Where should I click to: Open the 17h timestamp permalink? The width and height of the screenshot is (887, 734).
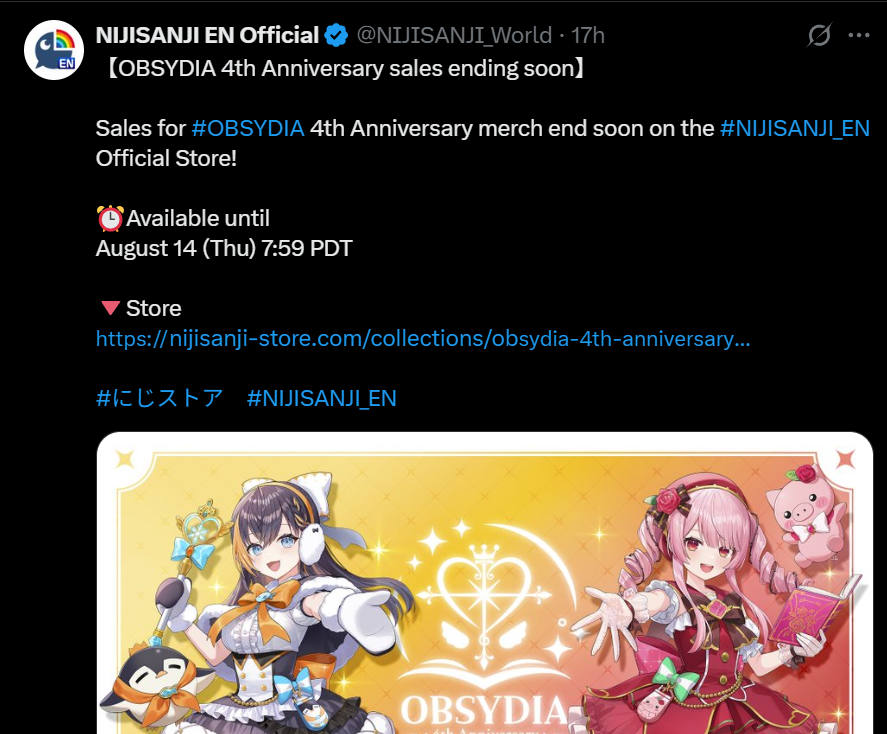tap(588, 35)
